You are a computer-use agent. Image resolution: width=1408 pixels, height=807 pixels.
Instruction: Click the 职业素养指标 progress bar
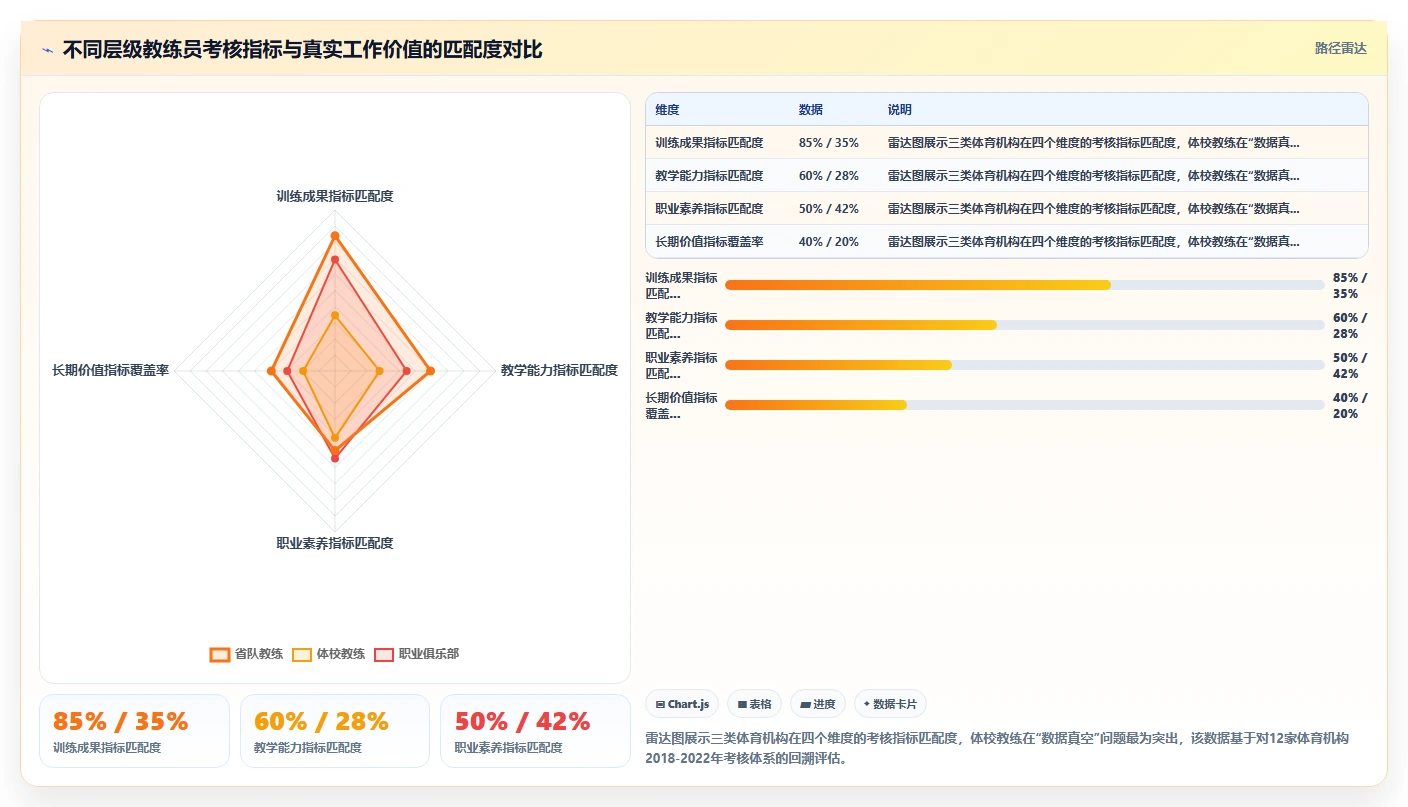click(1025, 365)
